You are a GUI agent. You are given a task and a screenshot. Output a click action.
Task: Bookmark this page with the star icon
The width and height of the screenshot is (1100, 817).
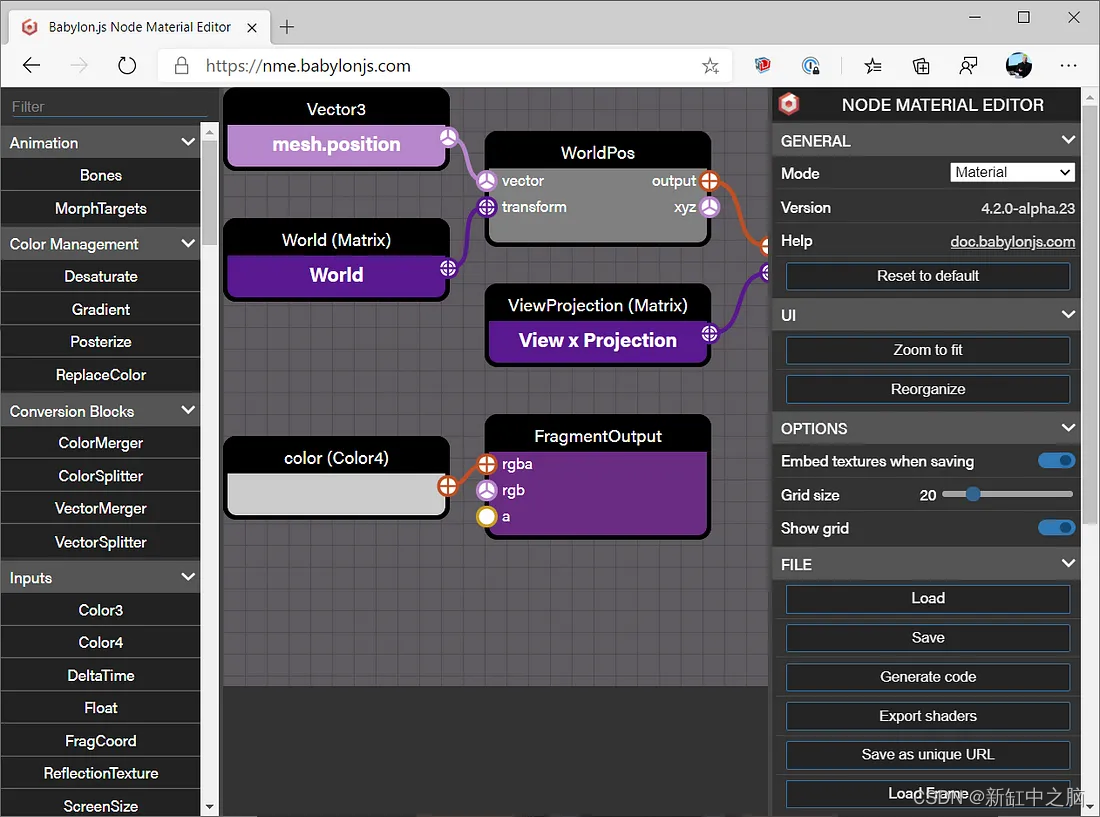click(711, 66)
